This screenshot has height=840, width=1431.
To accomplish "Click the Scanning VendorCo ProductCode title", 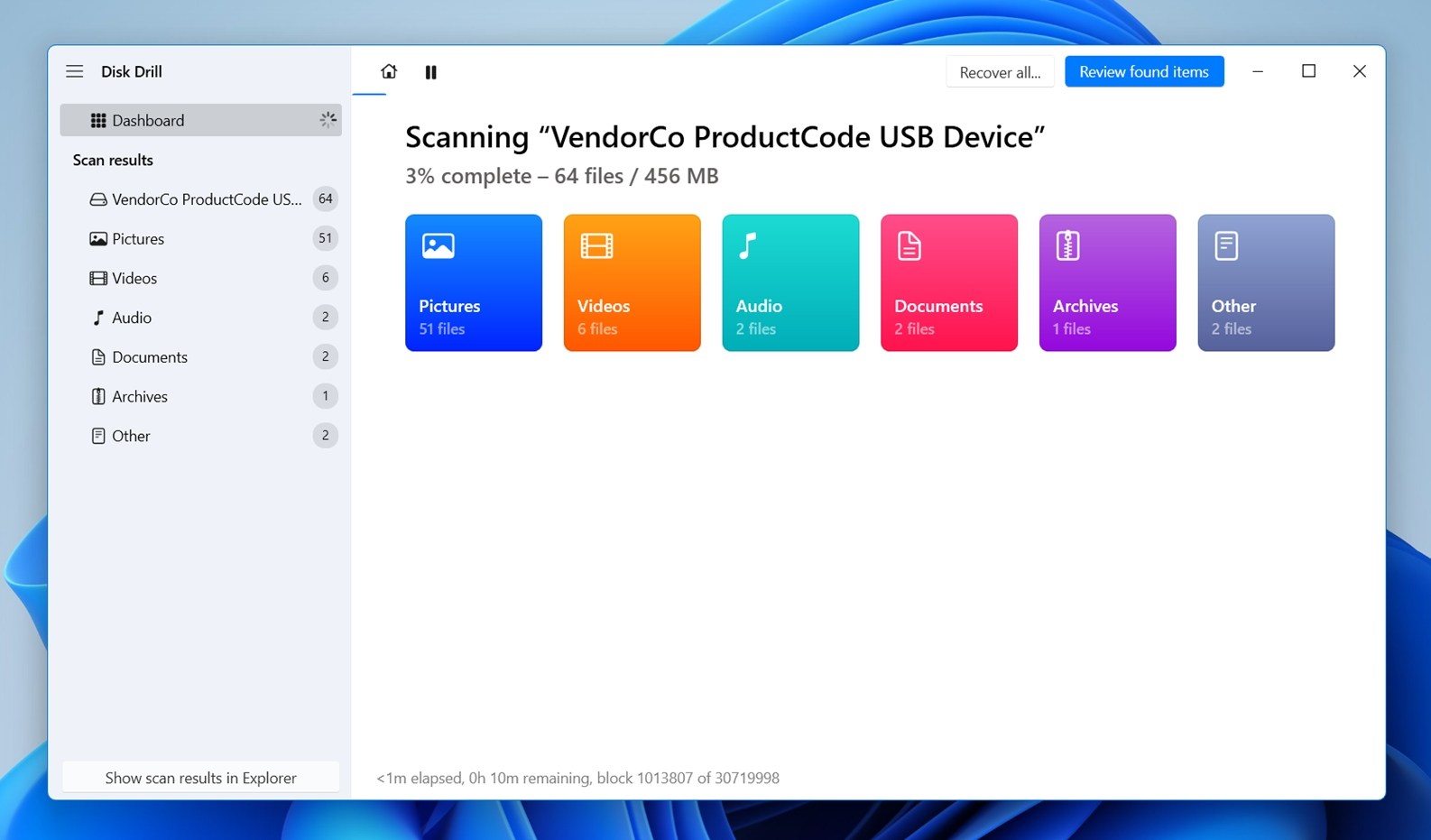I will click(725, 137).
